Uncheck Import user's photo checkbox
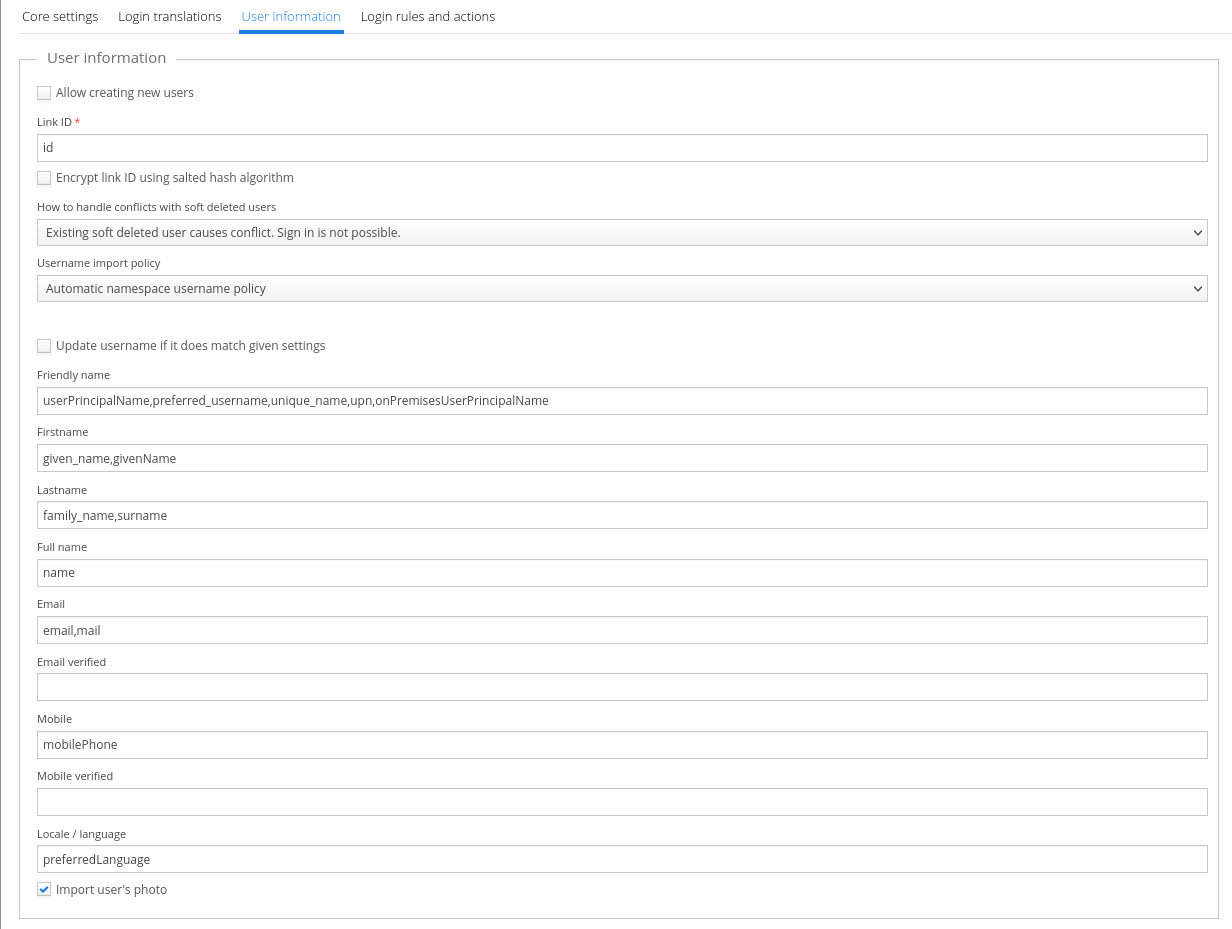Image resolution: width=1232 pixels, height=929 pixels. (x=44, y=890)
